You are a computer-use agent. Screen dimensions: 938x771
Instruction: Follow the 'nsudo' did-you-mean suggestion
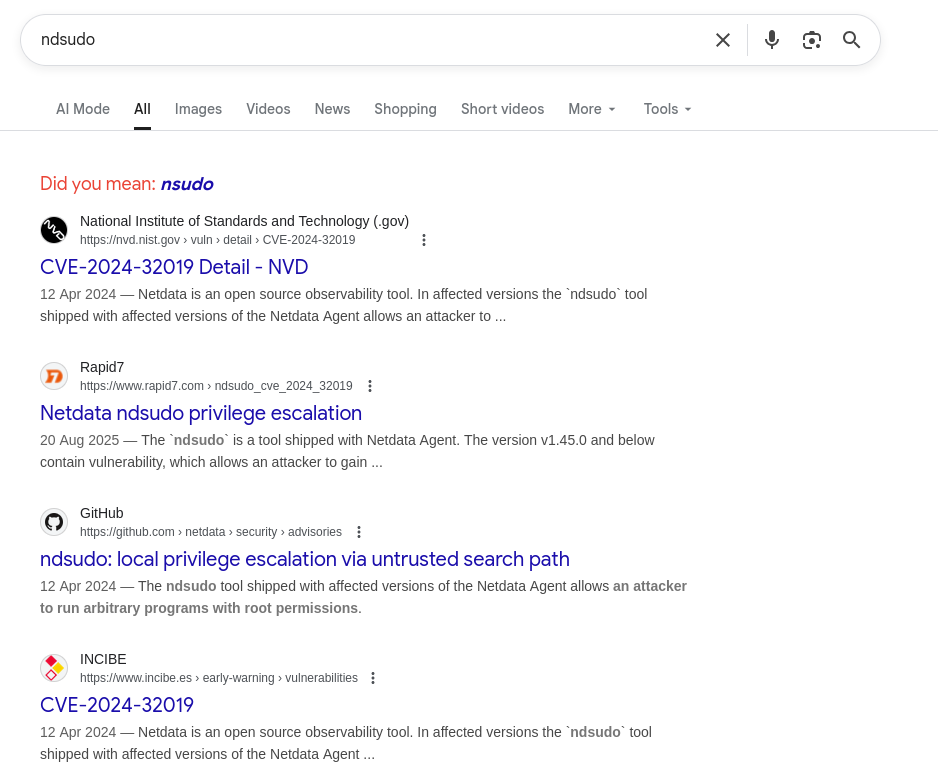point(187,184)
